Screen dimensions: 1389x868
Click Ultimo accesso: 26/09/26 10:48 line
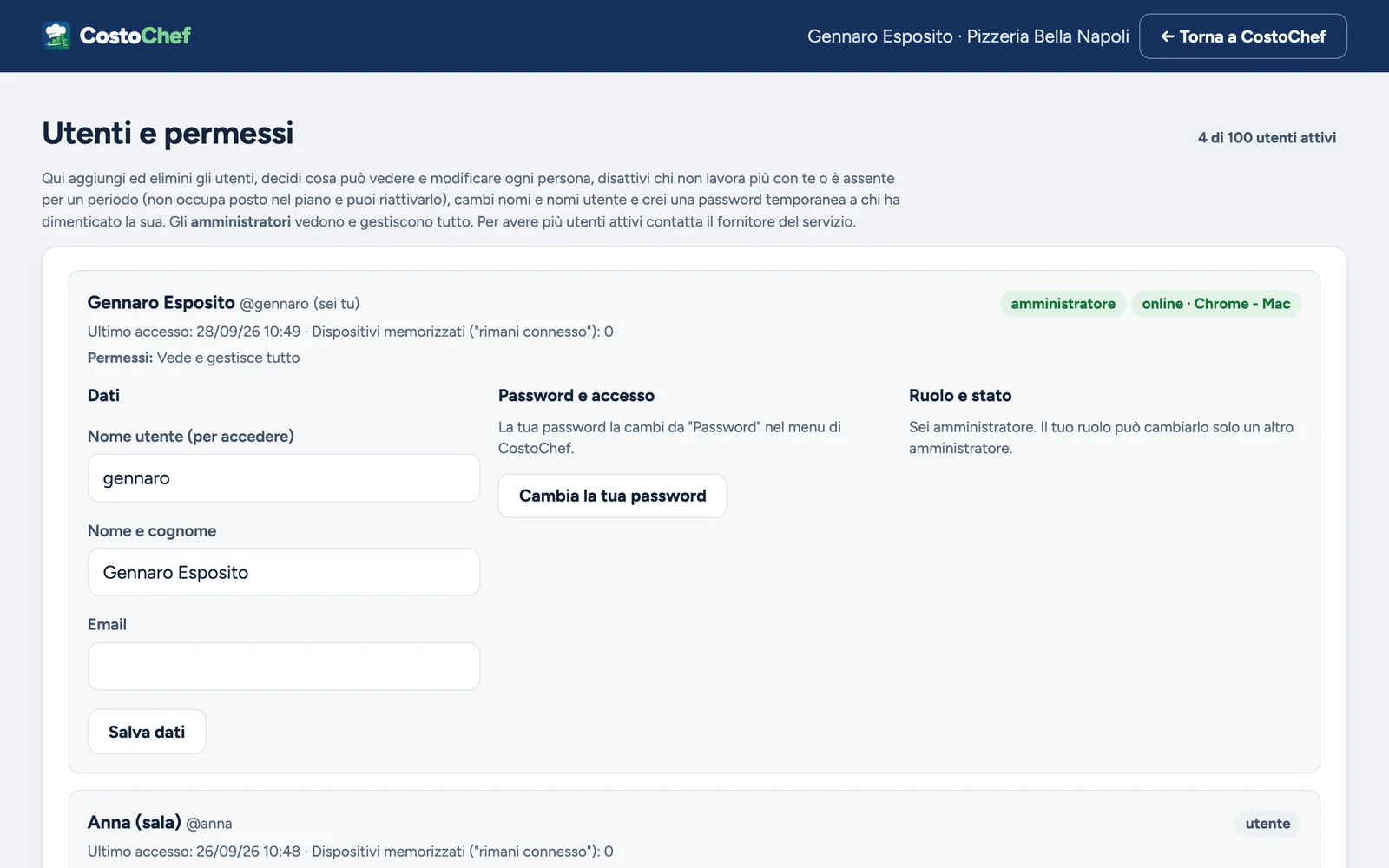pyautogui.click(x=351, y=852)
